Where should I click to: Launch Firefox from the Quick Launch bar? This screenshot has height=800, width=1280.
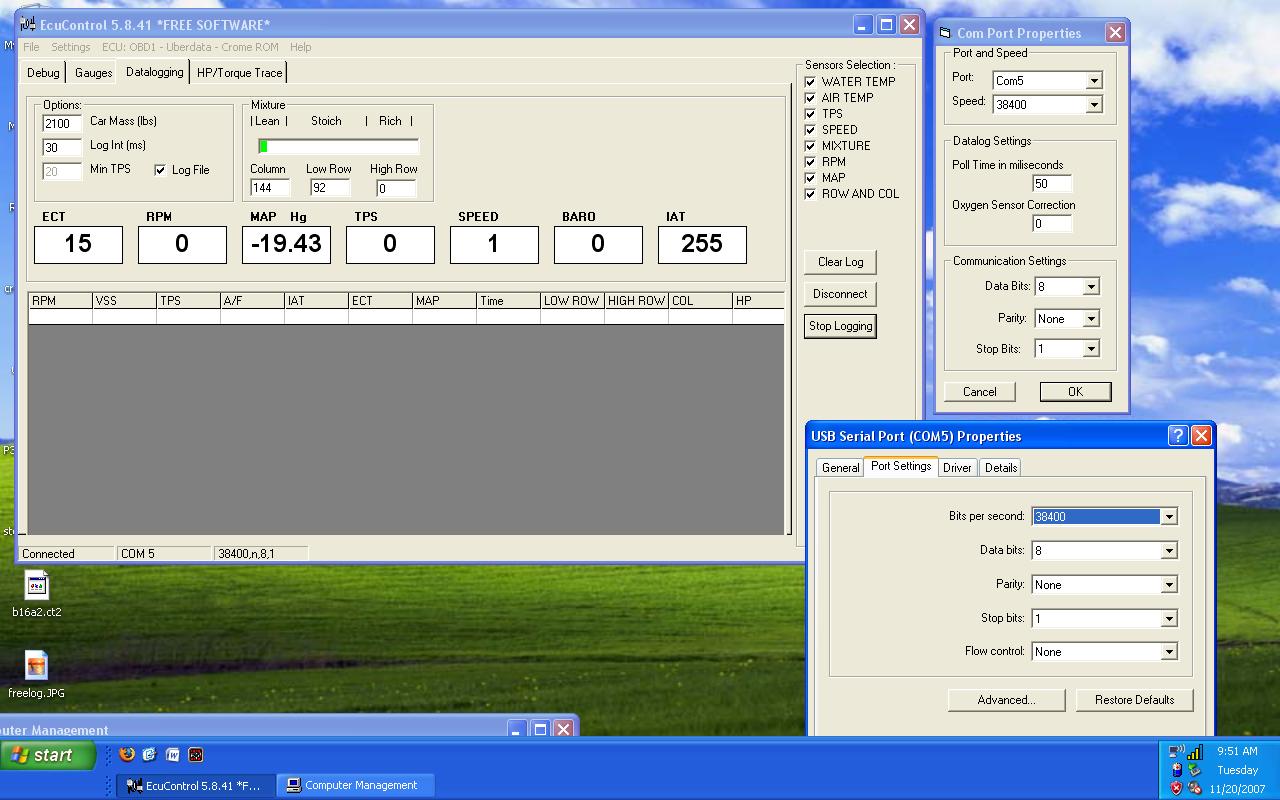click(127, 755)
